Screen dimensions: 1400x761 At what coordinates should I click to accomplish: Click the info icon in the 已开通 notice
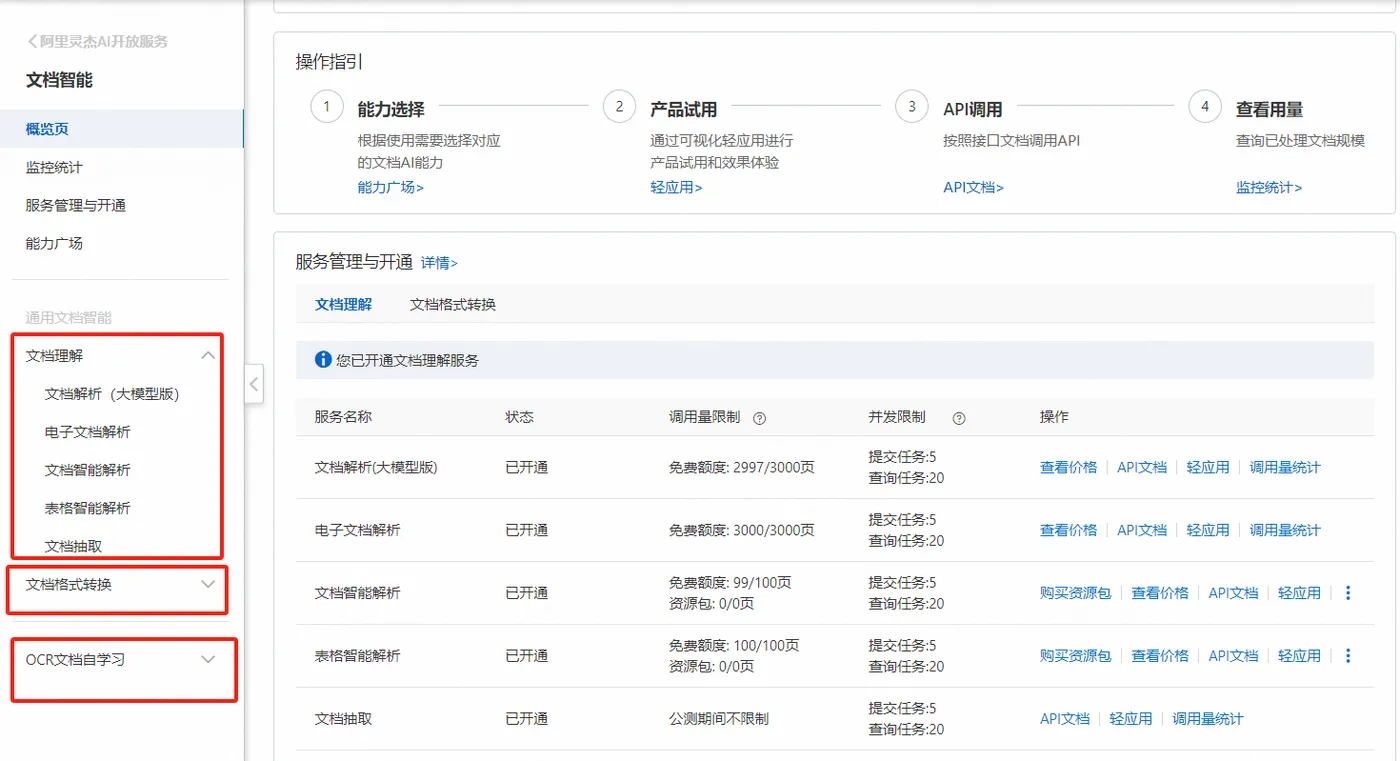pos(323,359)
